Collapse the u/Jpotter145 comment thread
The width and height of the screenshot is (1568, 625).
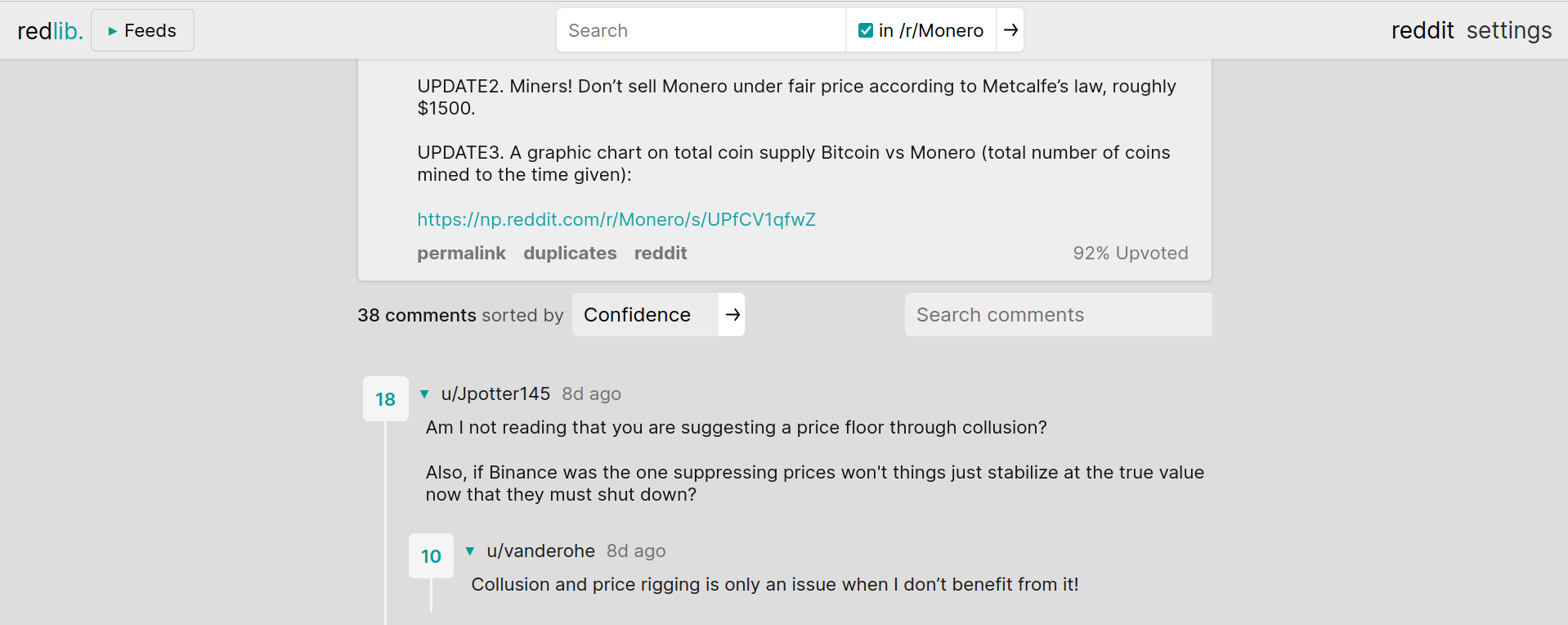tap(424, 394)
